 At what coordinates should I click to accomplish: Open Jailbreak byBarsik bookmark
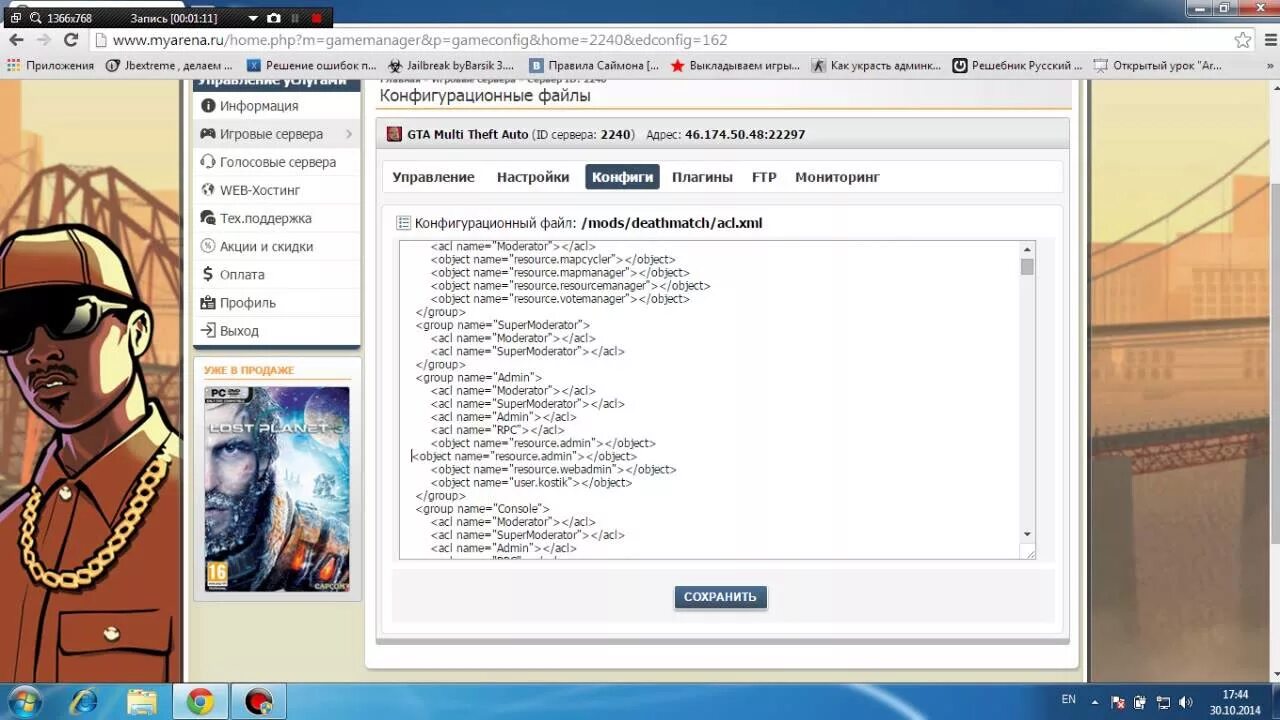coord(451,65)
